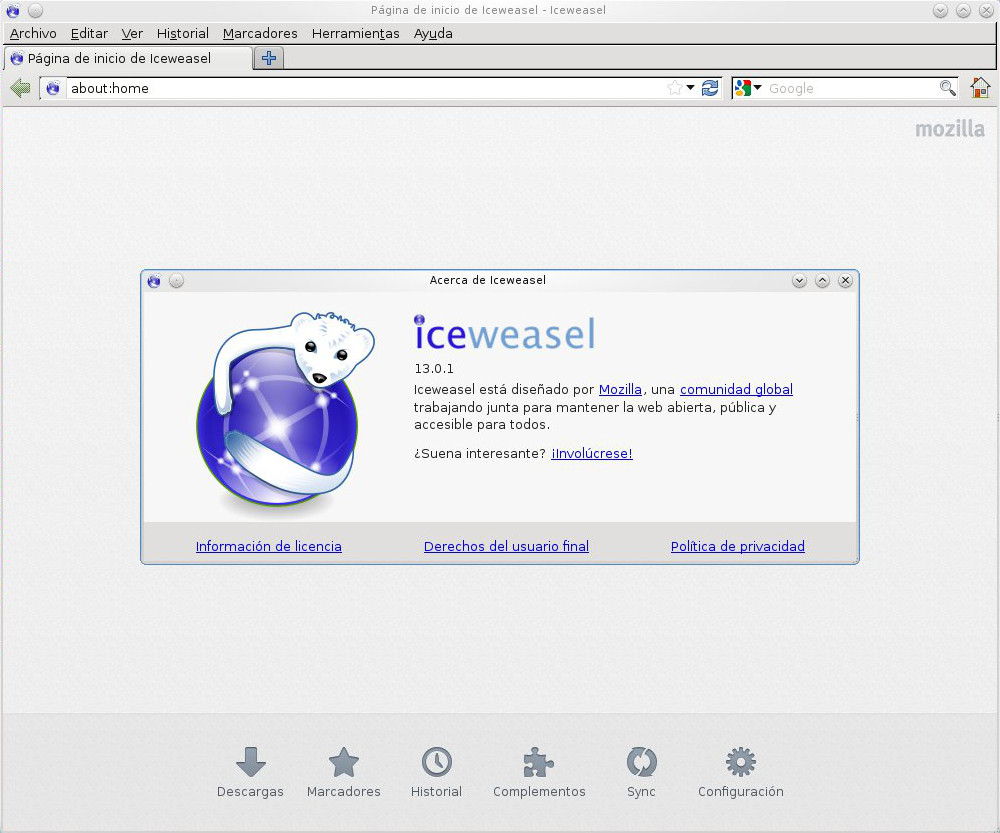
Task: Open Información de licencia
Action: click(x=268, y=546)
